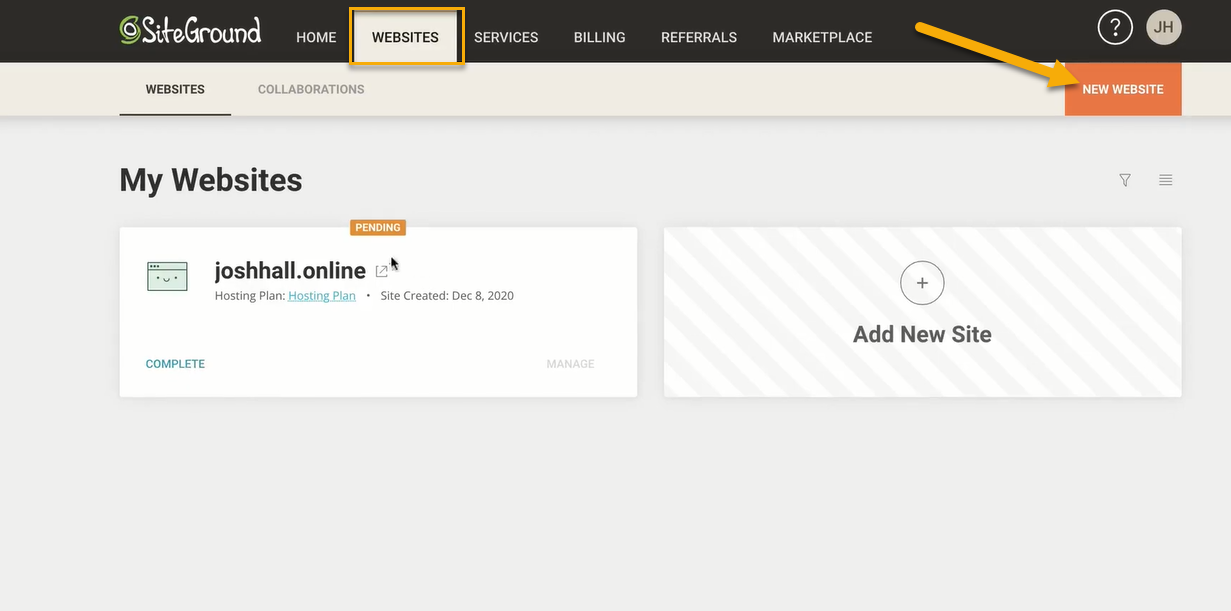Switch to the COLLABORATIONS tab

311,89
